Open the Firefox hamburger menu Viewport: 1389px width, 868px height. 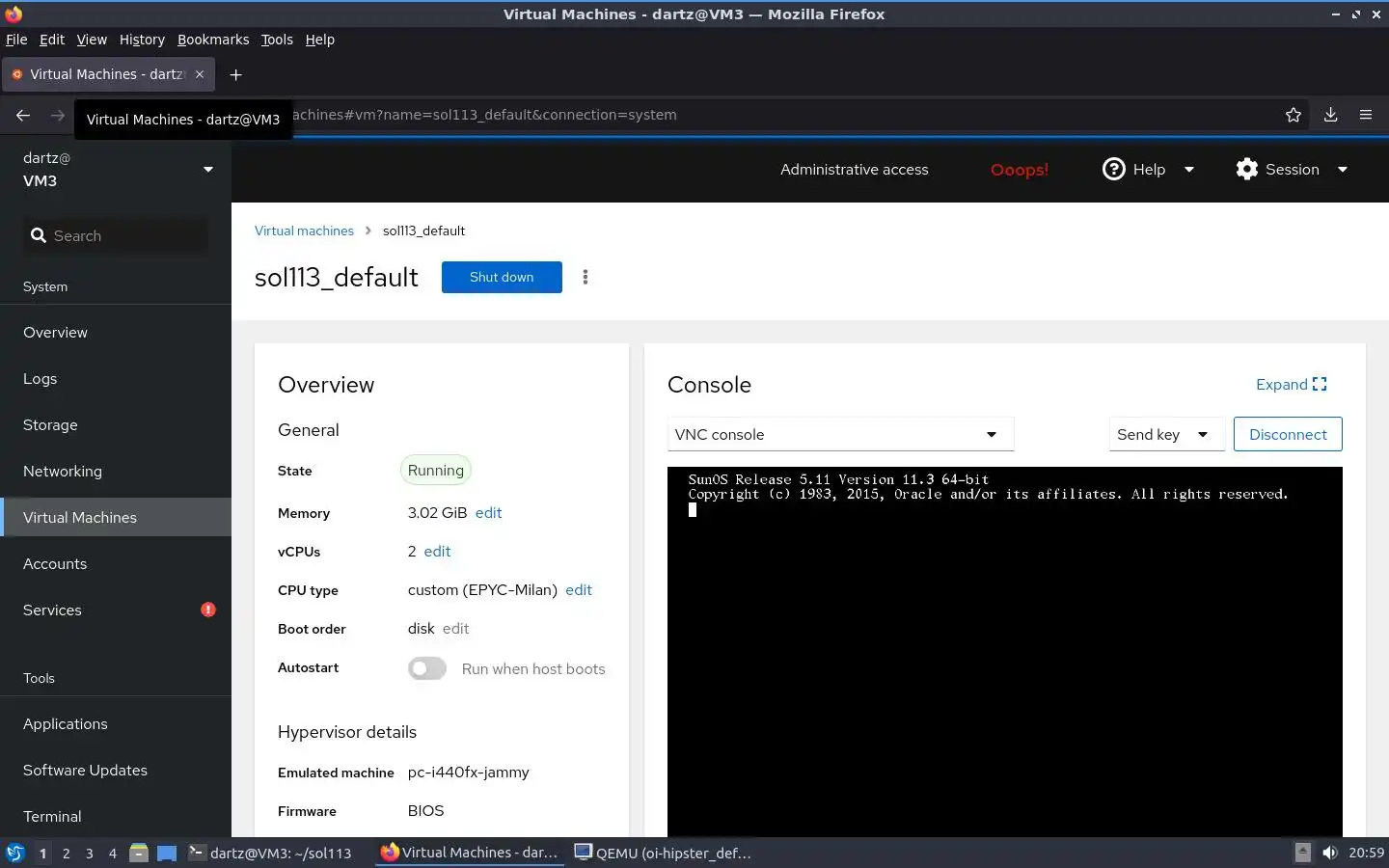point(1366,115)
